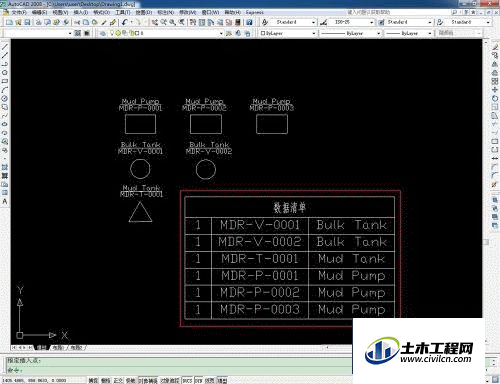Viewport: 500px width, 384px height.
Task: Click the Save icon in toolbar
Action: pyautogui.click(x=27, y=22)
